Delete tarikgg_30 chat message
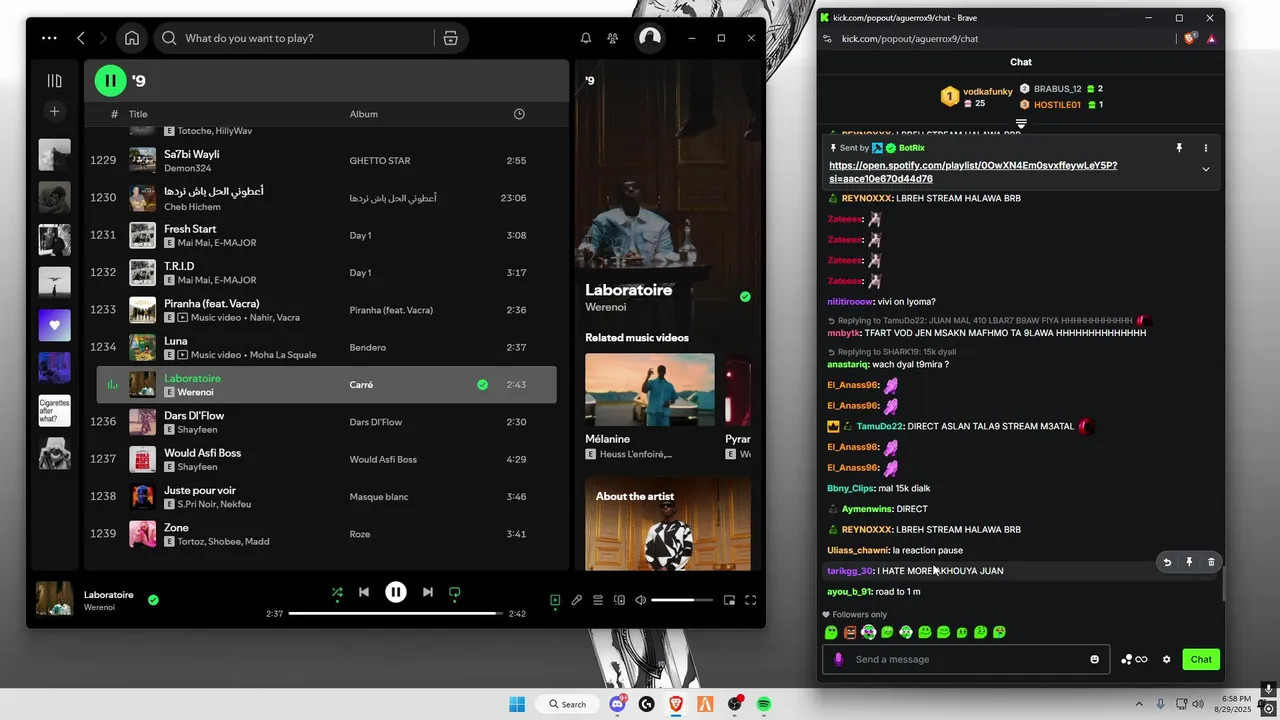Screen dimensions: 1280x720 [1211, 563]
